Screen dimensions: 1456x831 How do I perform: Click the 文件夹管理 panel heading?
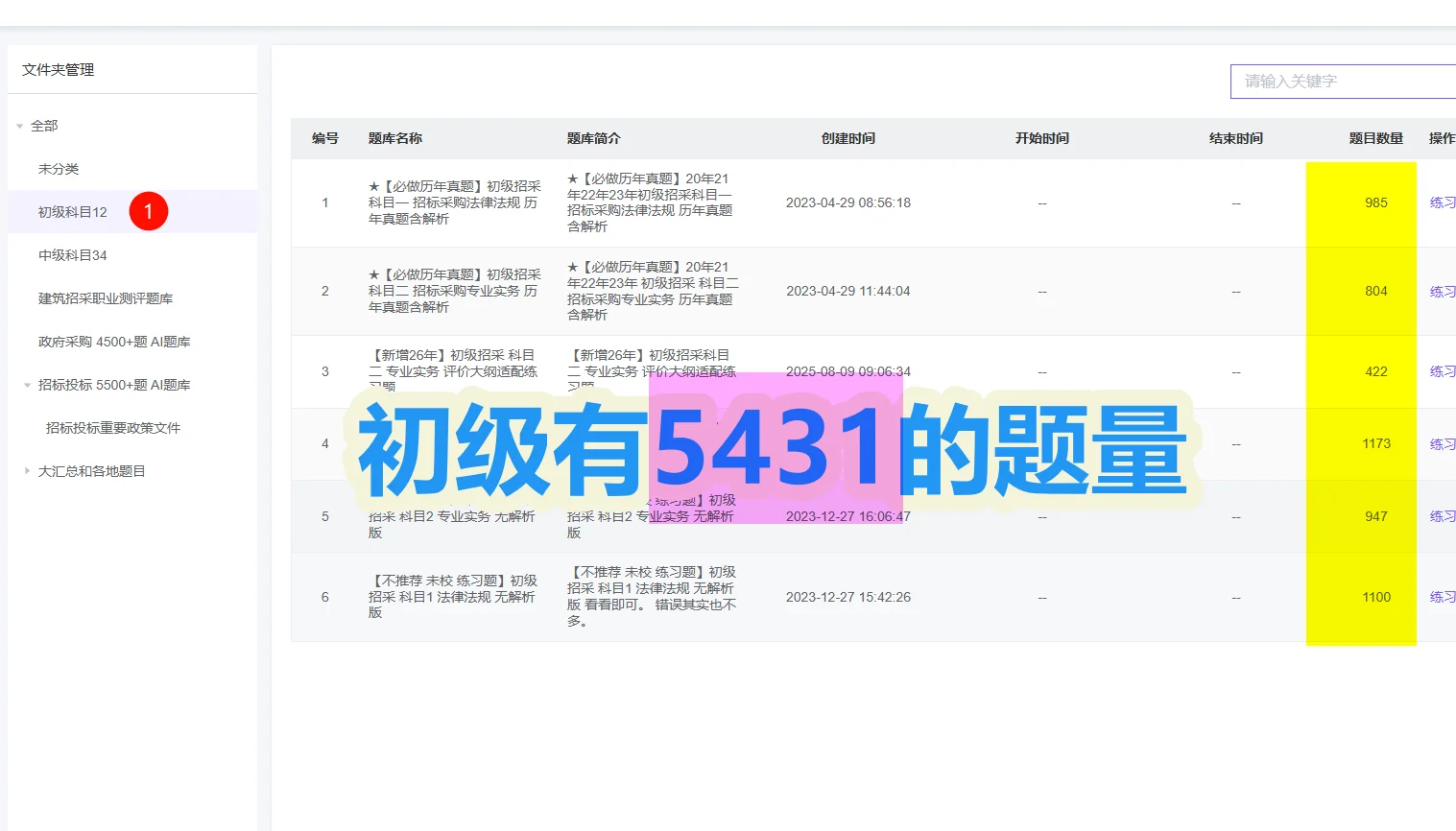[x=56, y=68]
